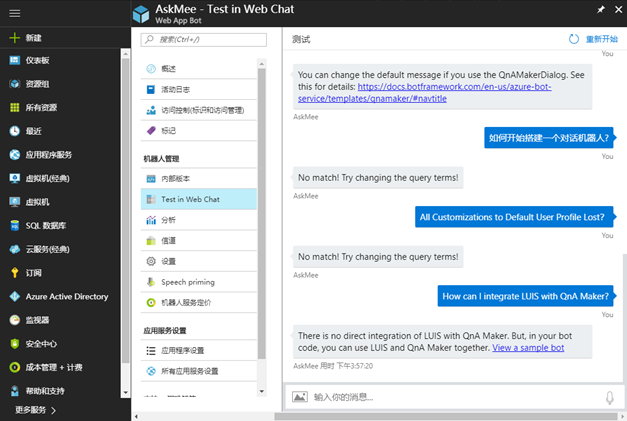627x421 pixels.
Task: Click the 搜索(Ctrl+/) search field
Action: pos(204,39)
